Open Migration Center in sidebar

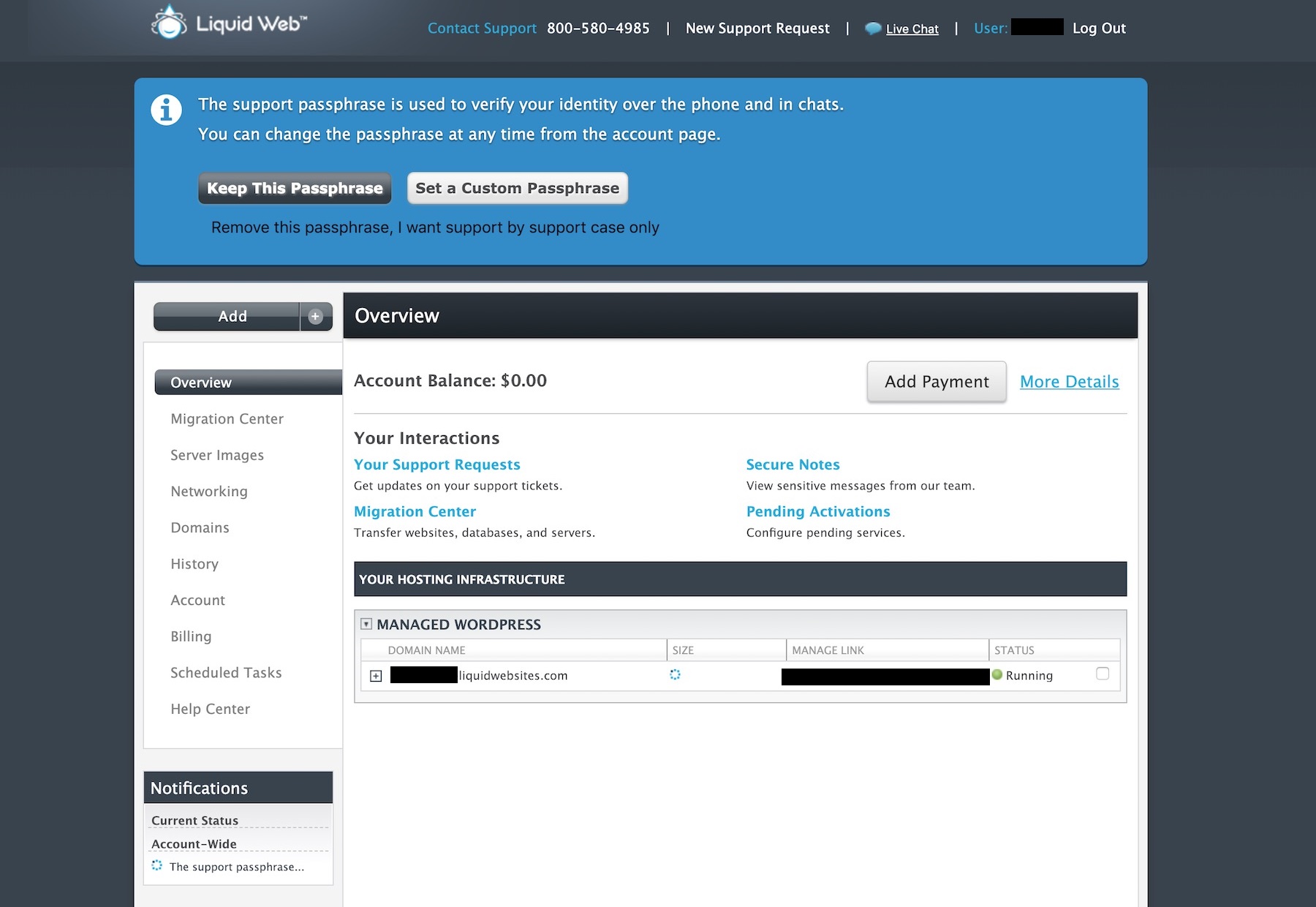[227, 419]
